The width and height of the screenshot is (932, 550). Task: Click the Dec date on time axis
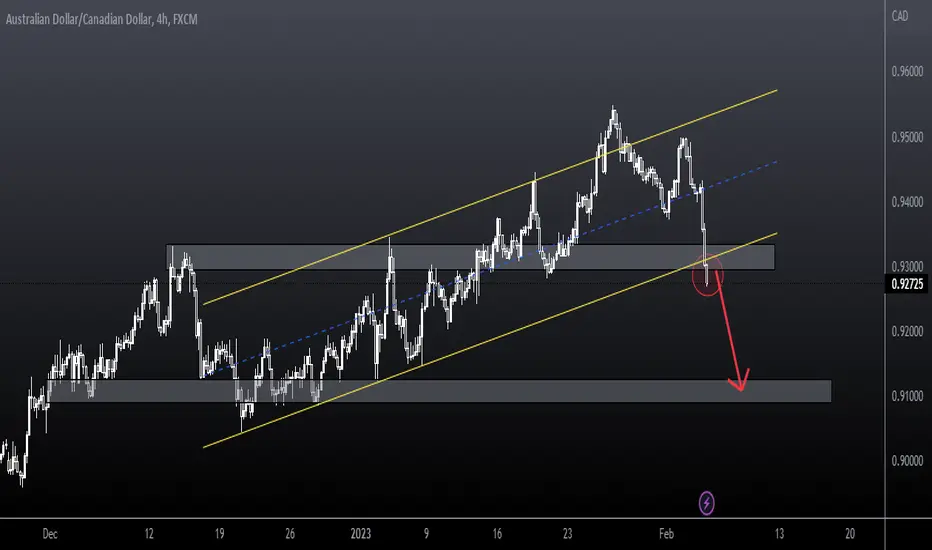click(50, 534)
